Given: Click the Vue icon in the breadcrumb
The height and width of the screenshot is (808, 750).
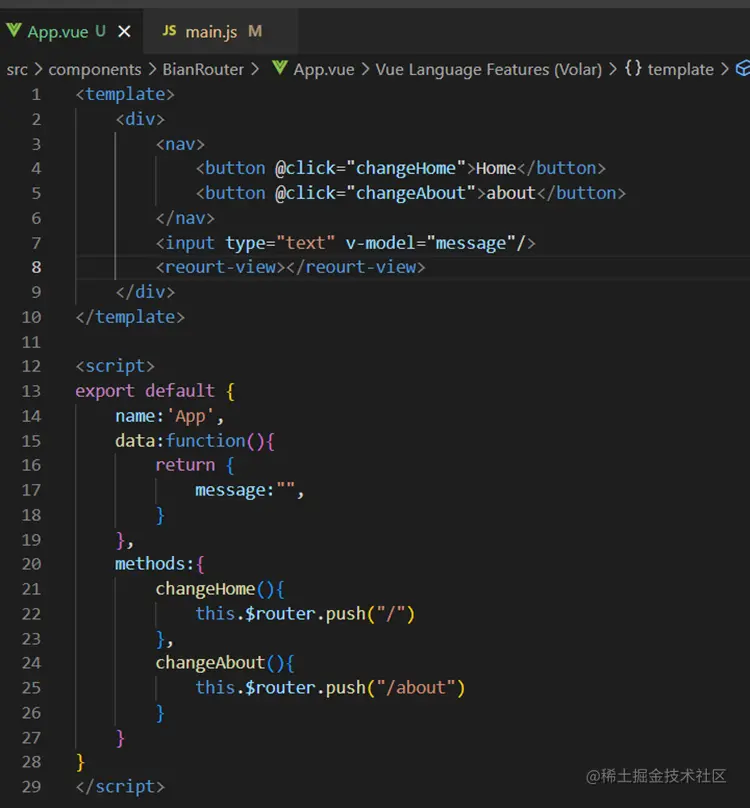Looking at the screenshot, I should coord(279,68).
